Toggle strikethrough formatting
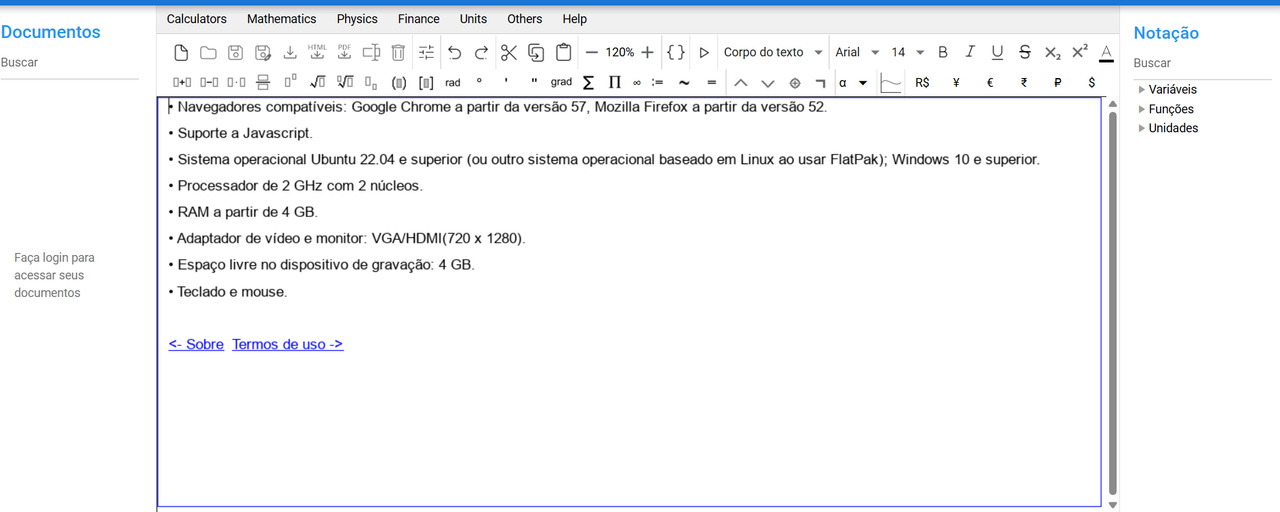Viewport: 1280px width, 512px height. pos(1025,52)
